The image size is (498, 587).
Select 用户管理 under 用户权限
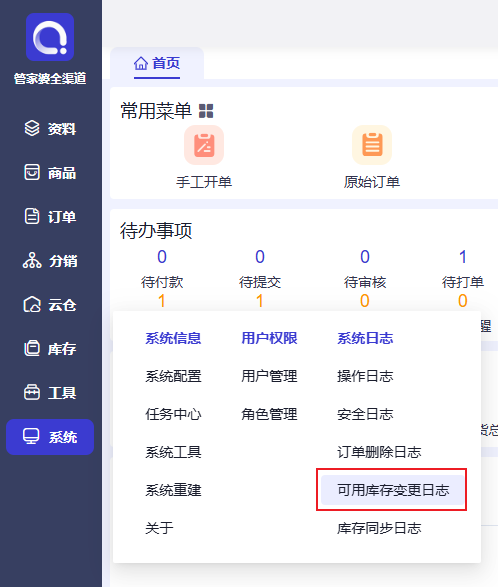pos(269,376)
